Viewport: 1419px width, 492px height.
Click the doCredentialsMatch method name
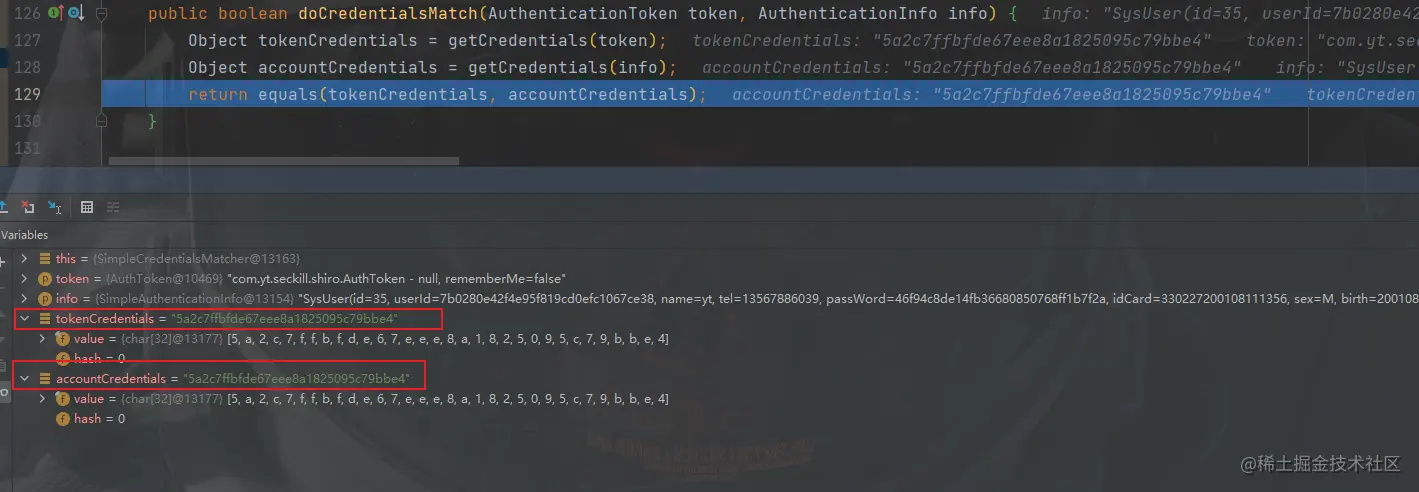point(388,14)
